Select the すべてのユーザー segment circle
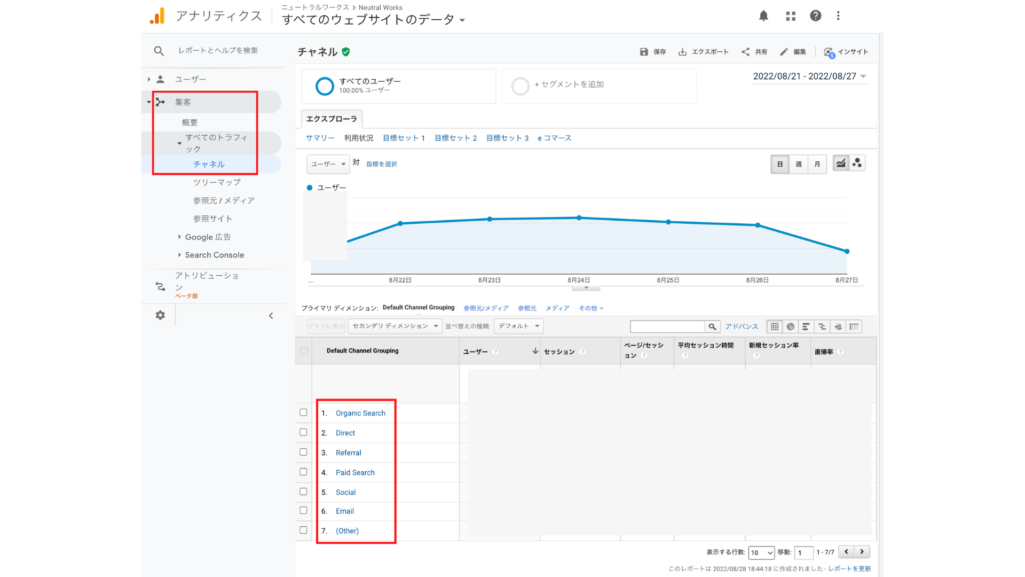 (324, 86)
